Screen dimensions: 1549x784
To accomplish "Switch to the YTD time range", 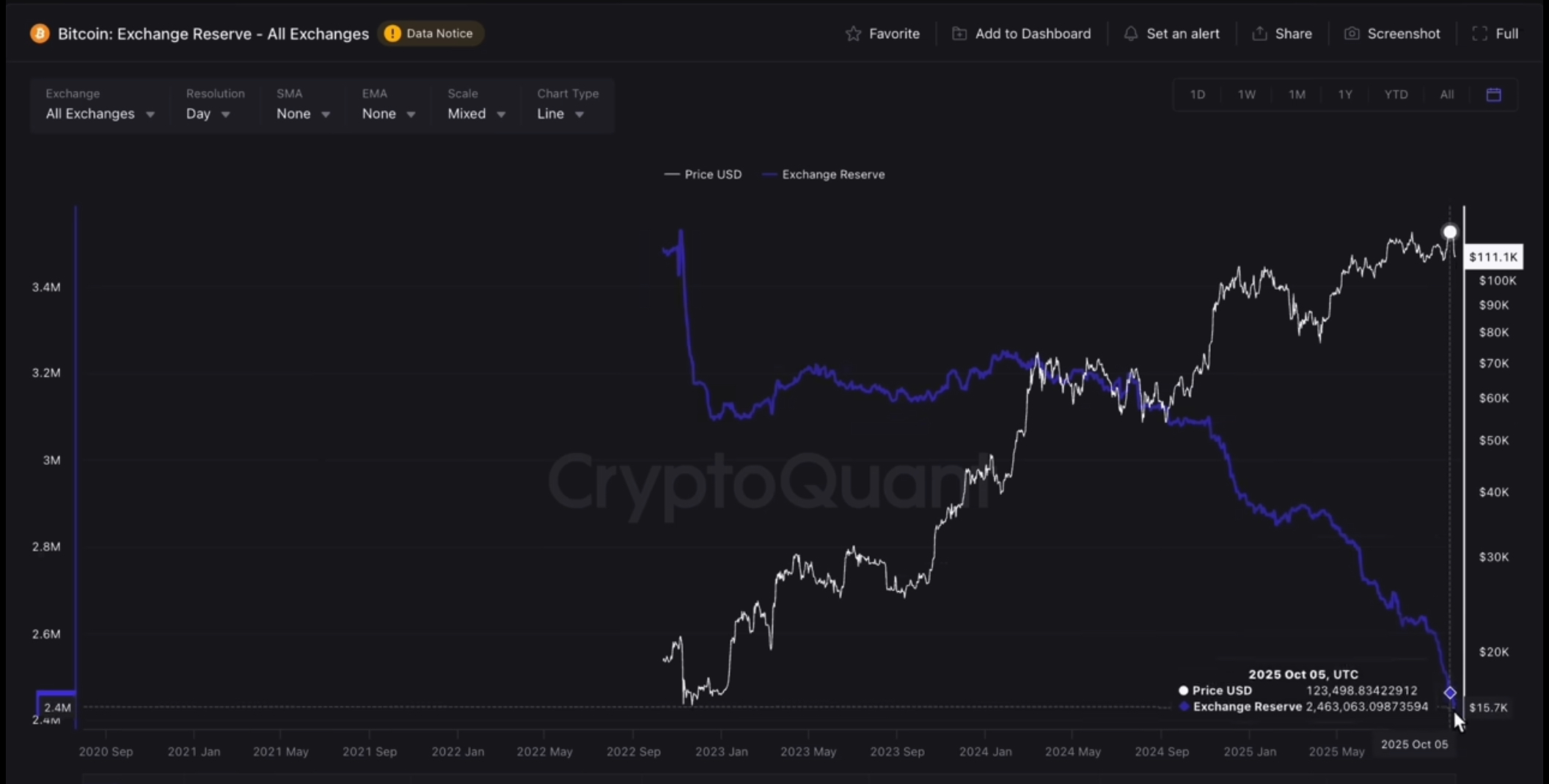I will click(x=1396, y=95).
